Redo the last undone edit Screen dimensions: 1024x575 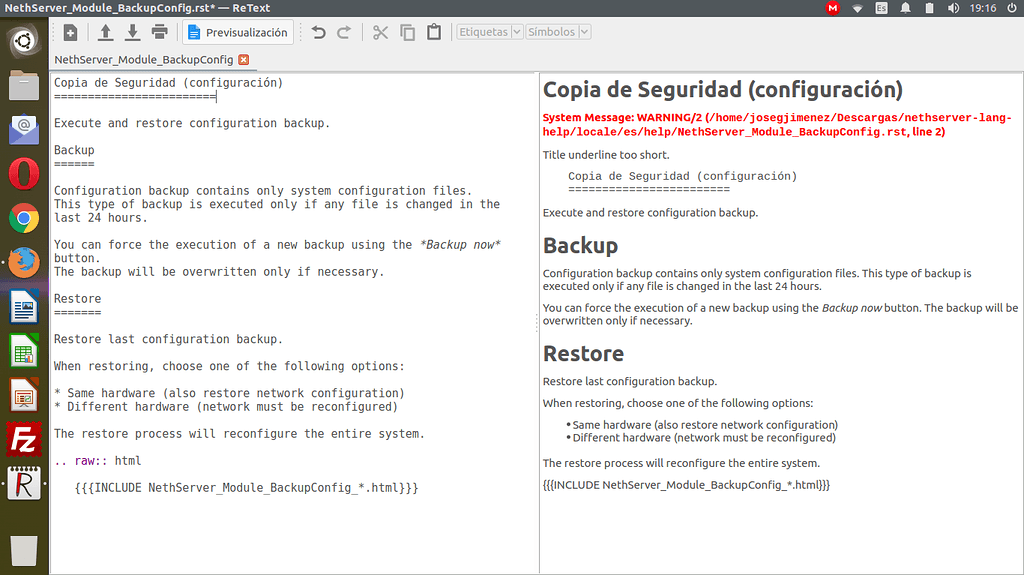[x=344, y=32]
